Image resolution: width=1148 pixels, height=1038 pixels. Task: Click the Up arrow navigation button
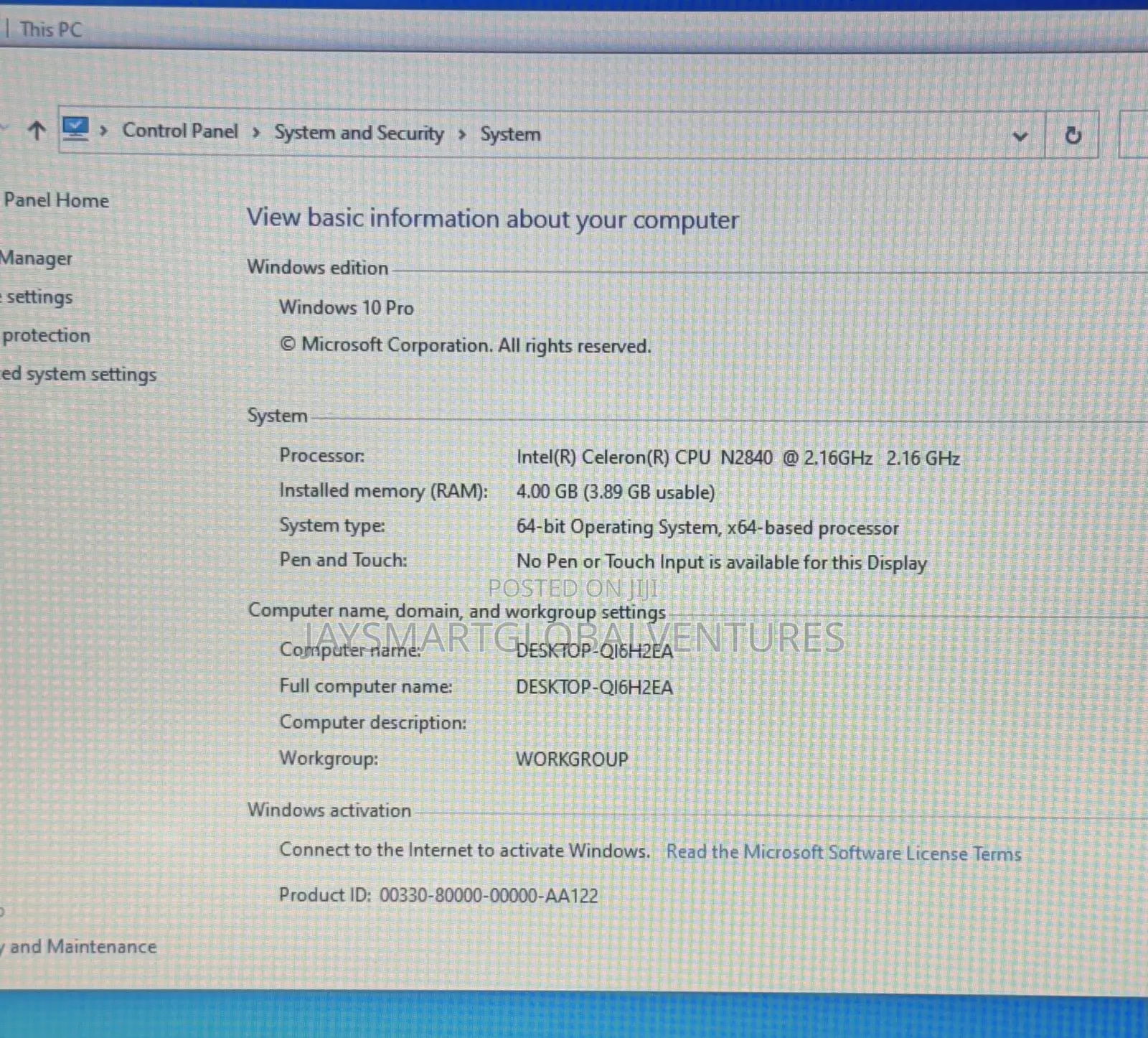pyautogui.click(x=37, y=130)
